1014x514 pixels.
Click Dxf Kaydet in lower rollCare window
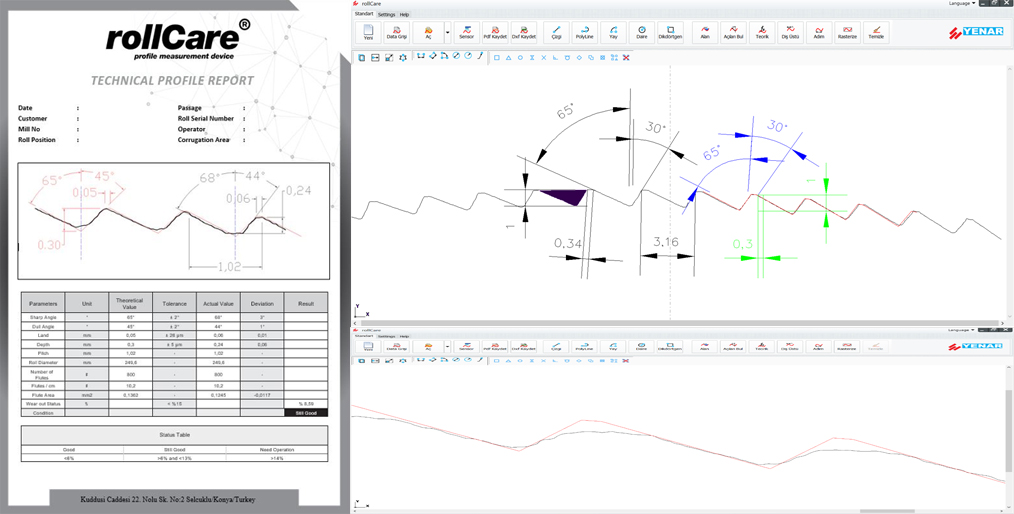(524, 347)
